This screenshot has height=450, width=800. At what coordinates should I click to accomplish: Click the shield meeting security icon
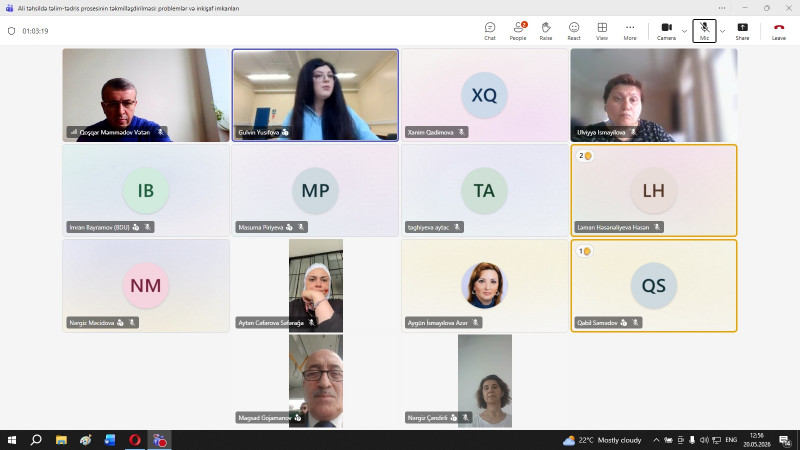click(x=11, y=31)
